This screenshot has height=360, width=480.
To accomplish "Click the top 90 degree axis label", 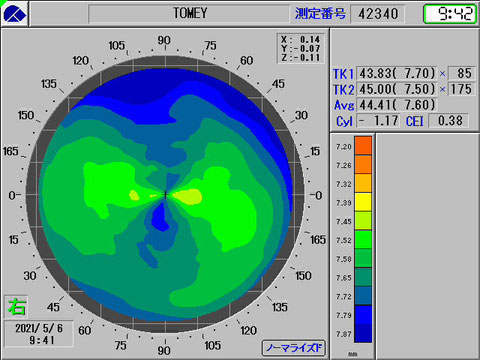I will (164, 41).
